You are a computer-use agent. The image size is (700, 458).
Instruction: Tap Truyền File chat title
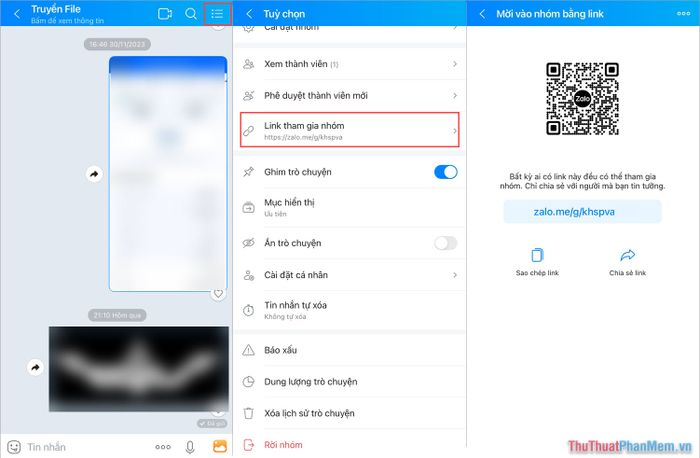point(56,9)
